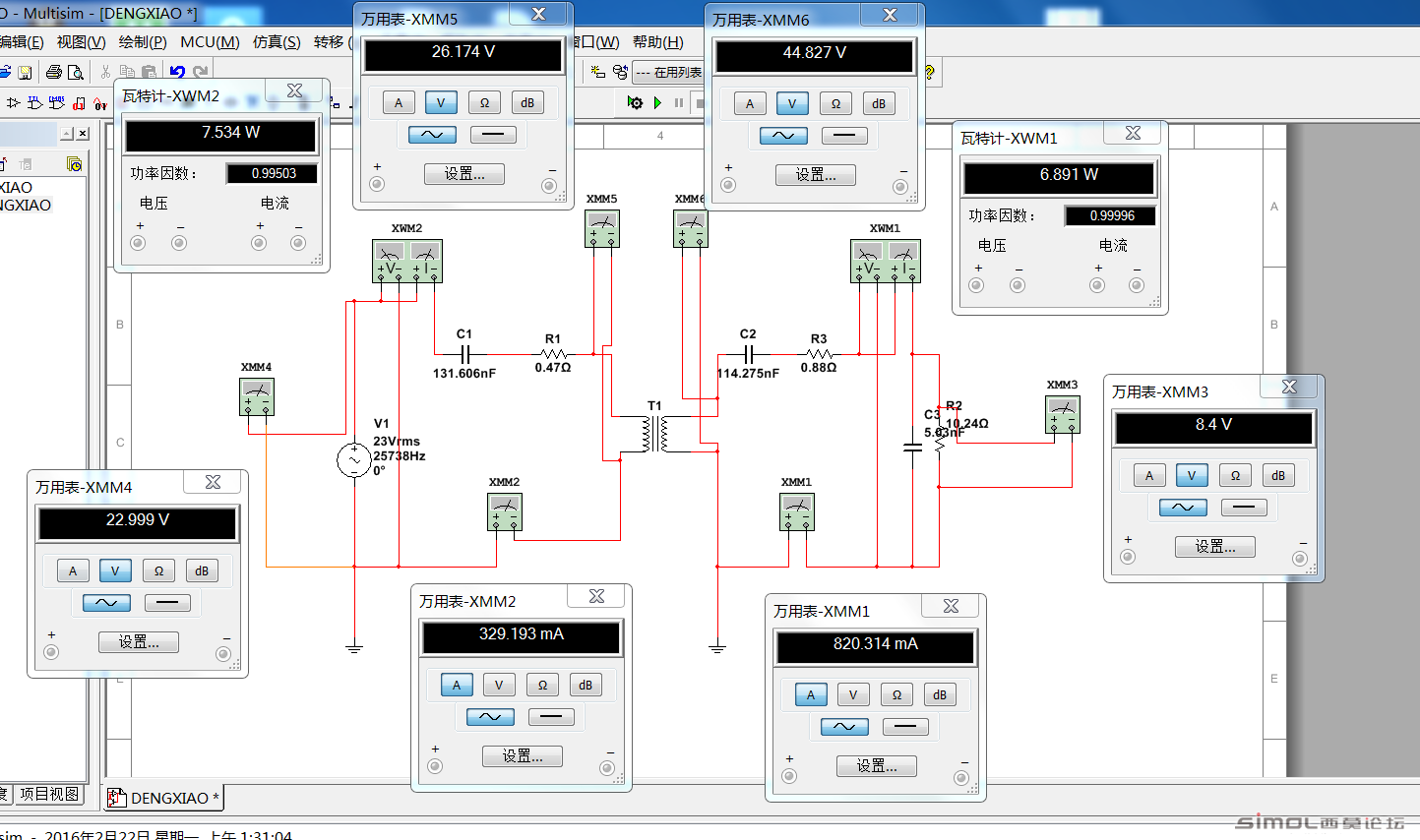The width and height of the screenshot is (1420, 840).
Task: Click the help question mark icon
Action: point(928,72)
